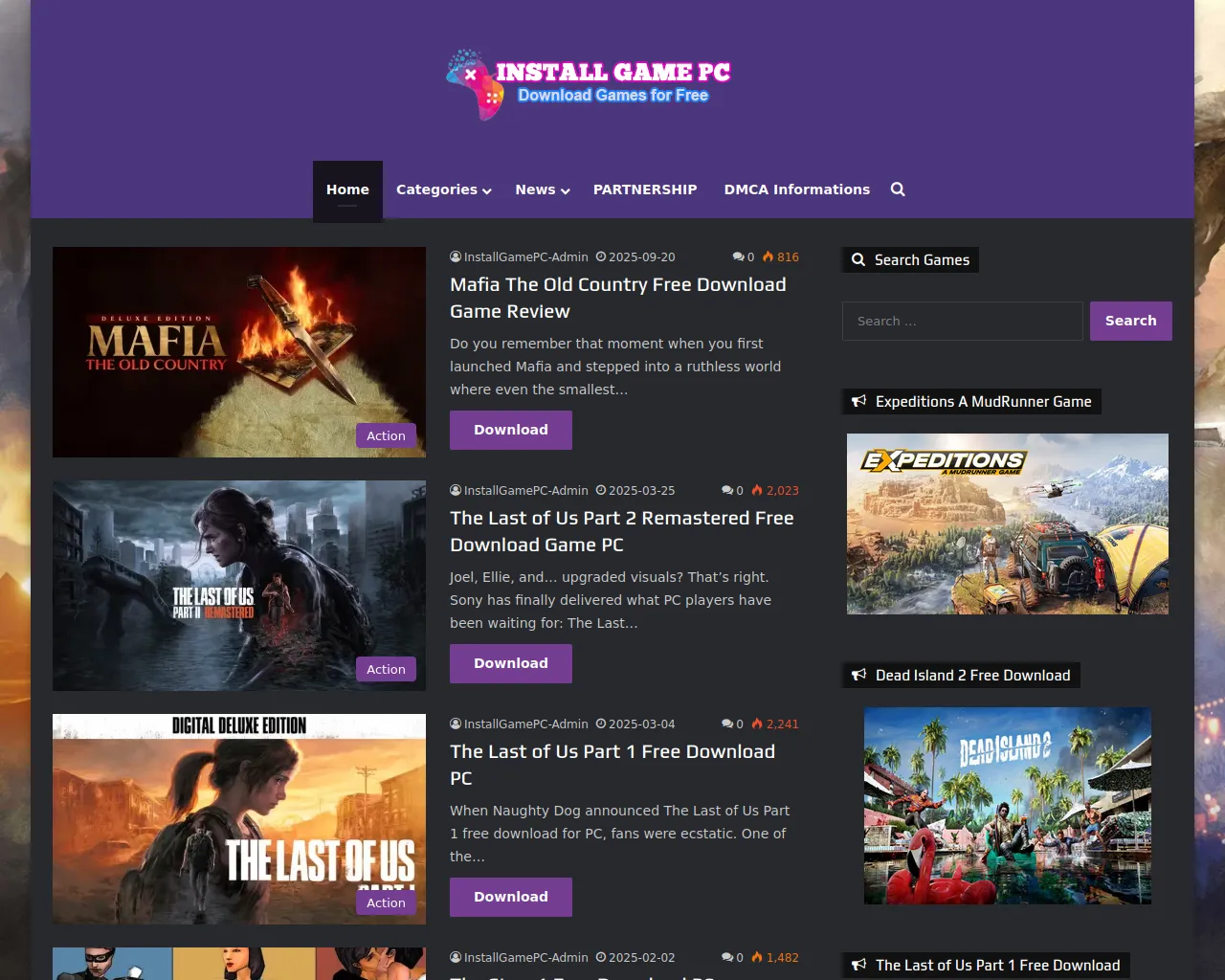
Task: Click author icon on the 2025-02-02 post
Action: pos(456,957)
